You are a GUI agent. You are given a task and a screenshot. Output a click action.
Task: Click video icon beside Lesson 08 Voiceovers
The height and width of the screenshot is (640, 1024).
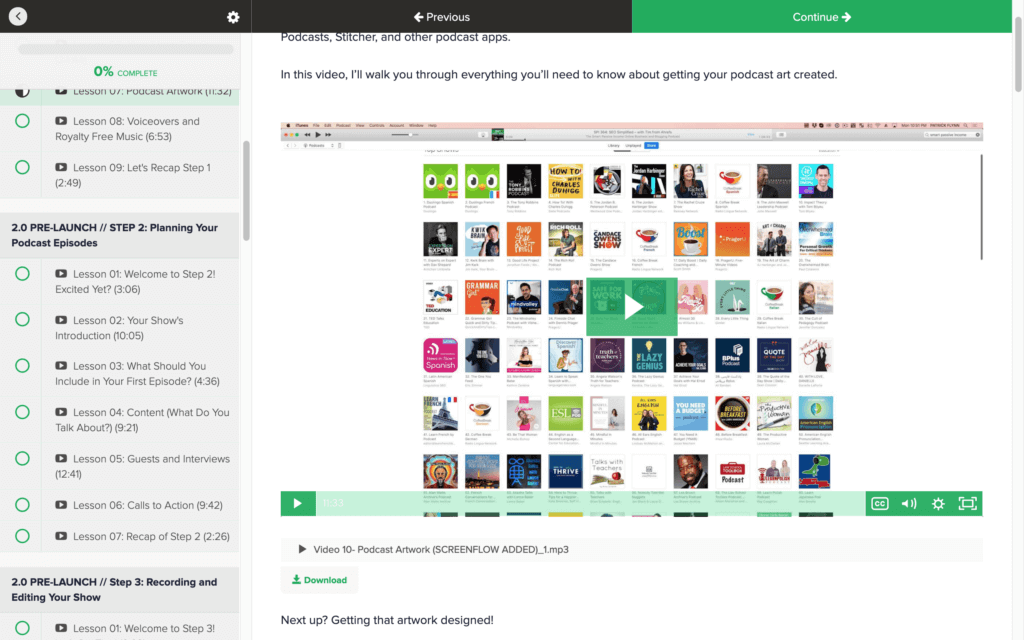61,121
